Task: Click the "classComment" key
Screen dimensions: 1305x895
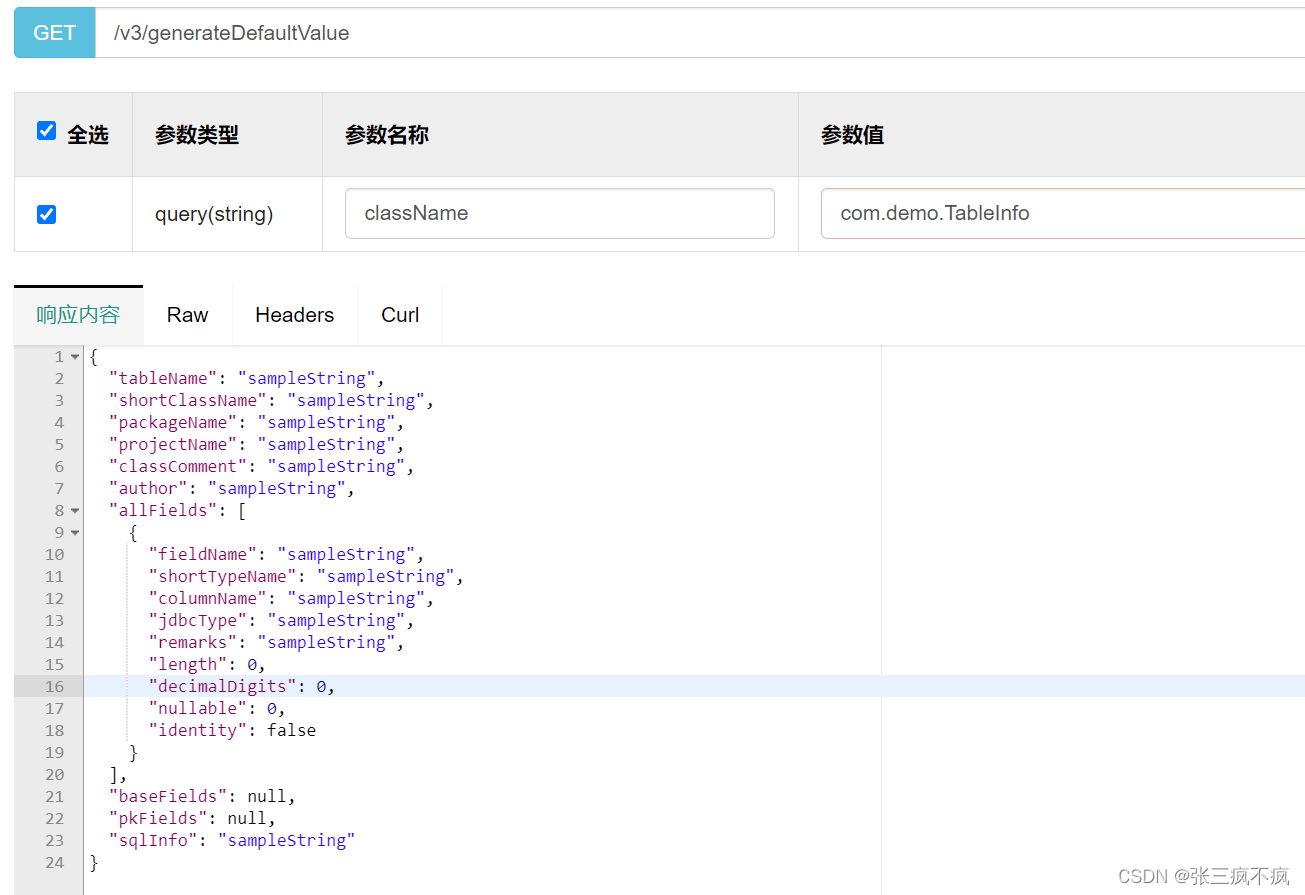Action: (x=178, y=466)
